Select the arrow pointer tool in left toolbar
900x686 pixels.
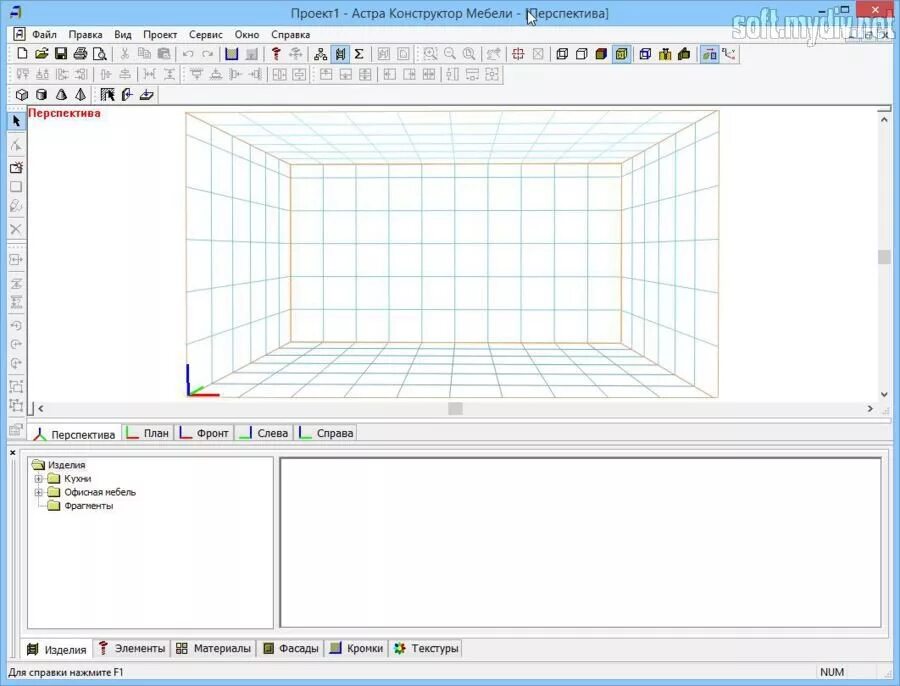[x=16, y=121]
